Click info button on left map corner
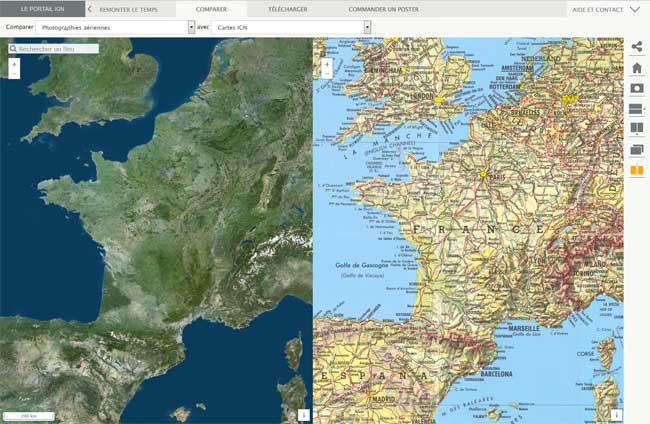This screenshot has width=650, height=424. click(x=304, y=415)
